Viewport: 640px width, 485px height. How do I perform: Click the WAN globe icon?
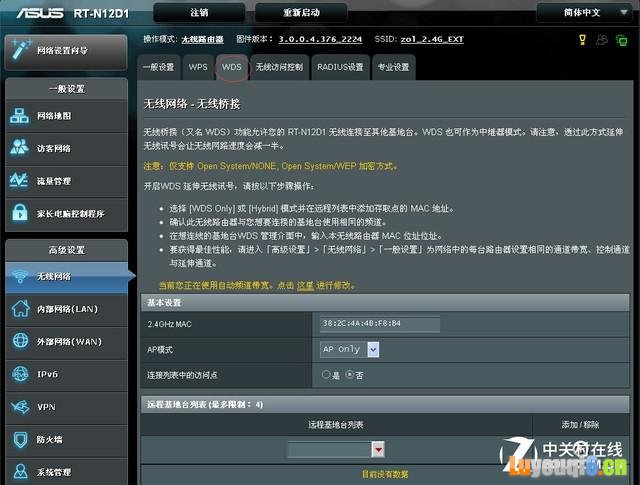coord(20,341)
